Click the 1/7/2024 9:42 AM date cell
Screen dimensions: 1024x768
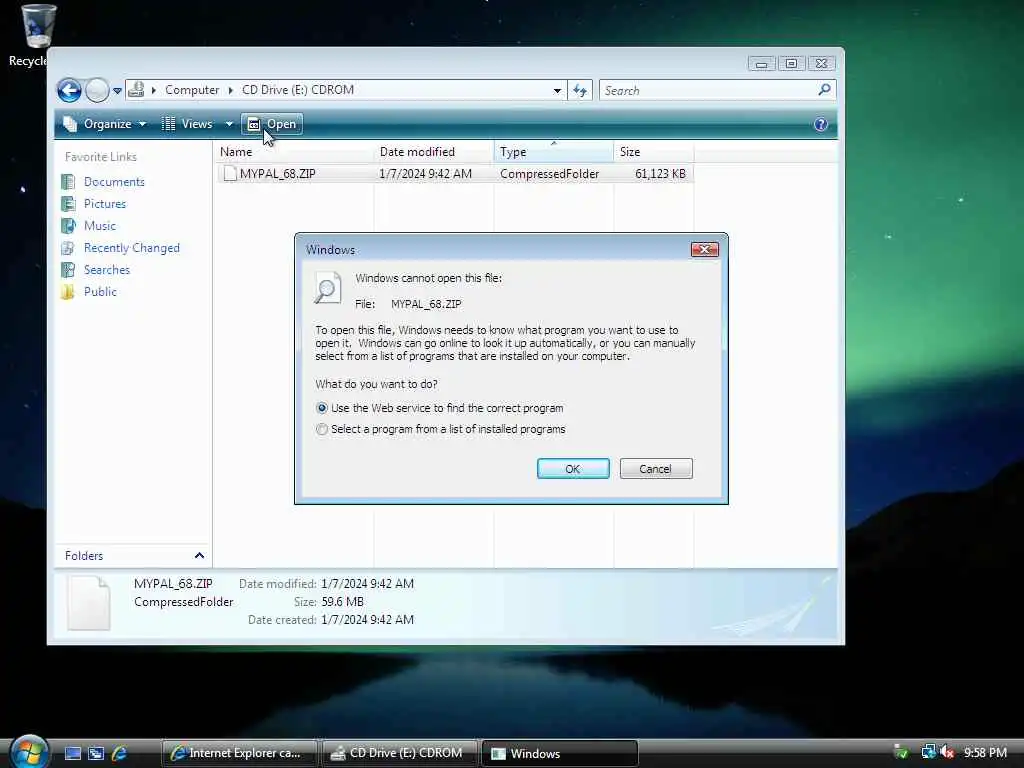[x=425, y=174]
